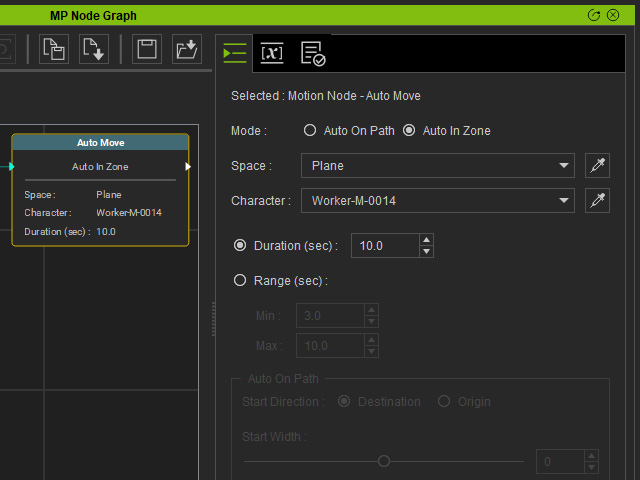Close the MP Node Graph panel
Viewport: 640px width, 480px height.
pos(613,16)
